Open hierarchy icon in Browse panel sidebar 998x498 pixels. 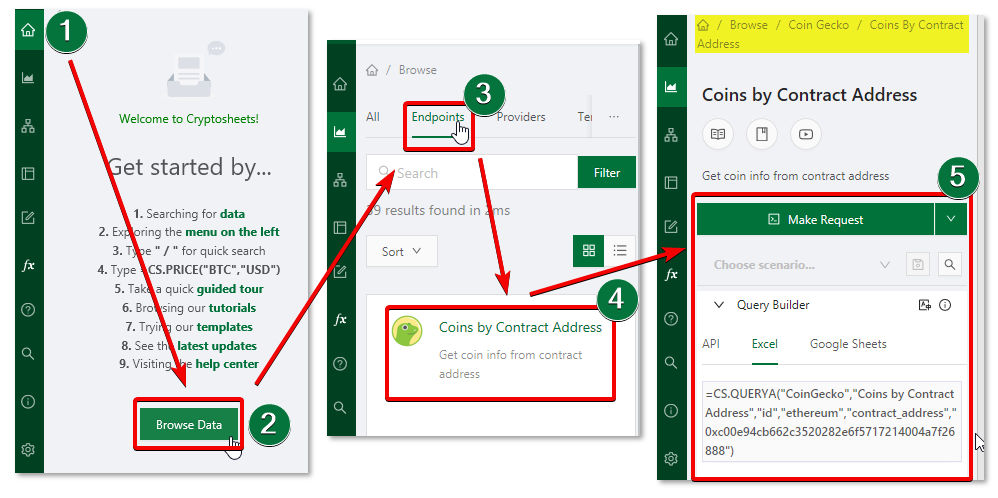pos(341,180)
